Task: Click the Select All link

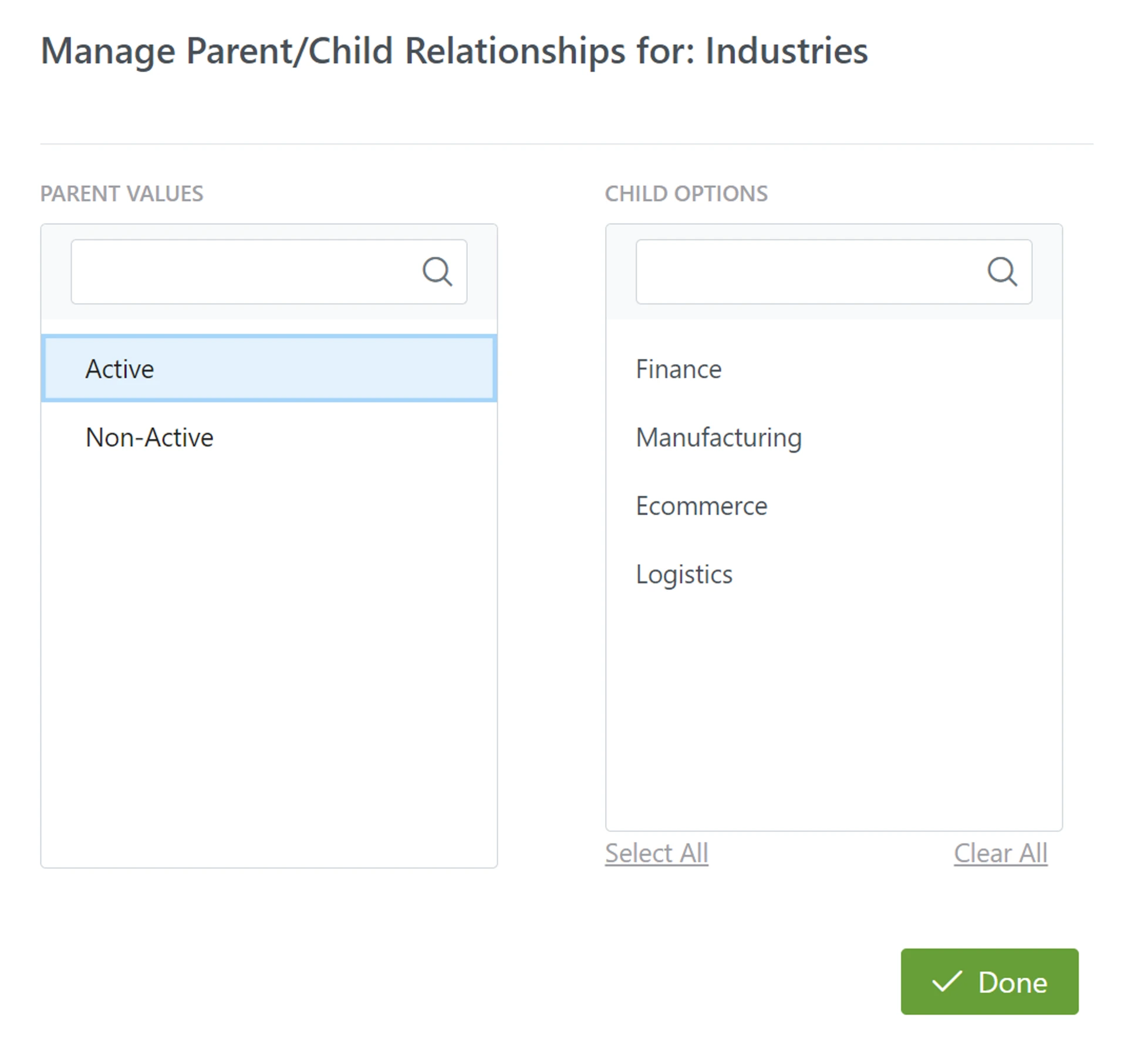Action: pyautogui.click(x=657, y=853)
